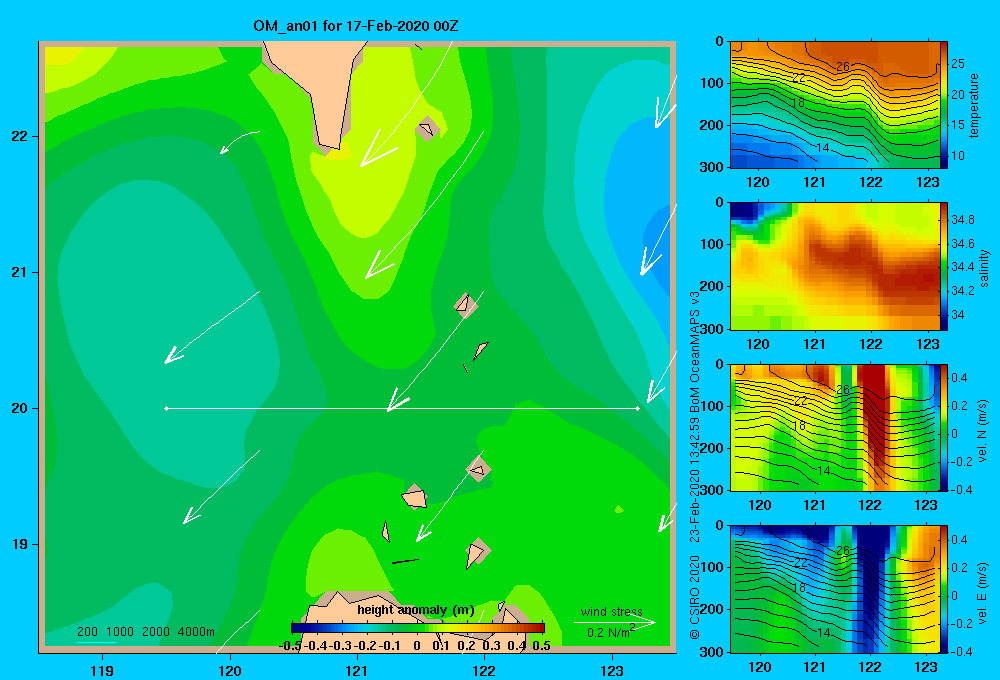1000x680 pixels.
Task: Click the latitude 19 tick label on main map
Action: click(x=20, y=544)
